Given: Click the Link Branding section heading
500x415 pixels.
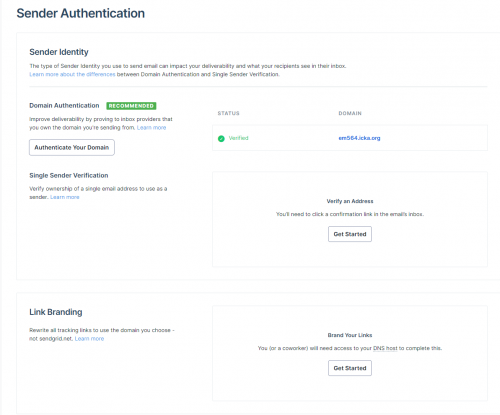Looking at the screenshot, I should coord(56,312).
